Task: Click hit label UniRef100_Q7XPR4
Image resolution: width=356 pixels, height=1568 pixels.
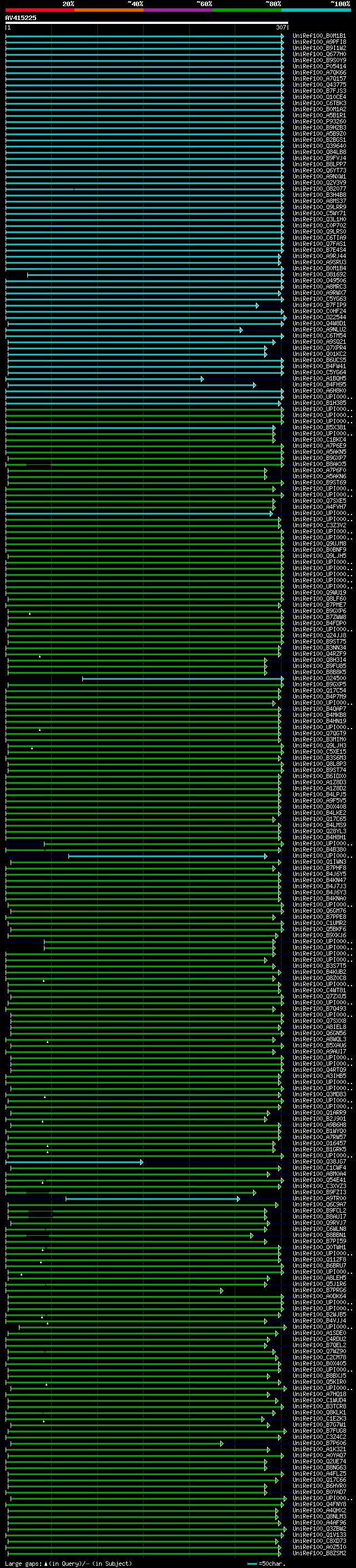Action: click(x=319, y=348)
